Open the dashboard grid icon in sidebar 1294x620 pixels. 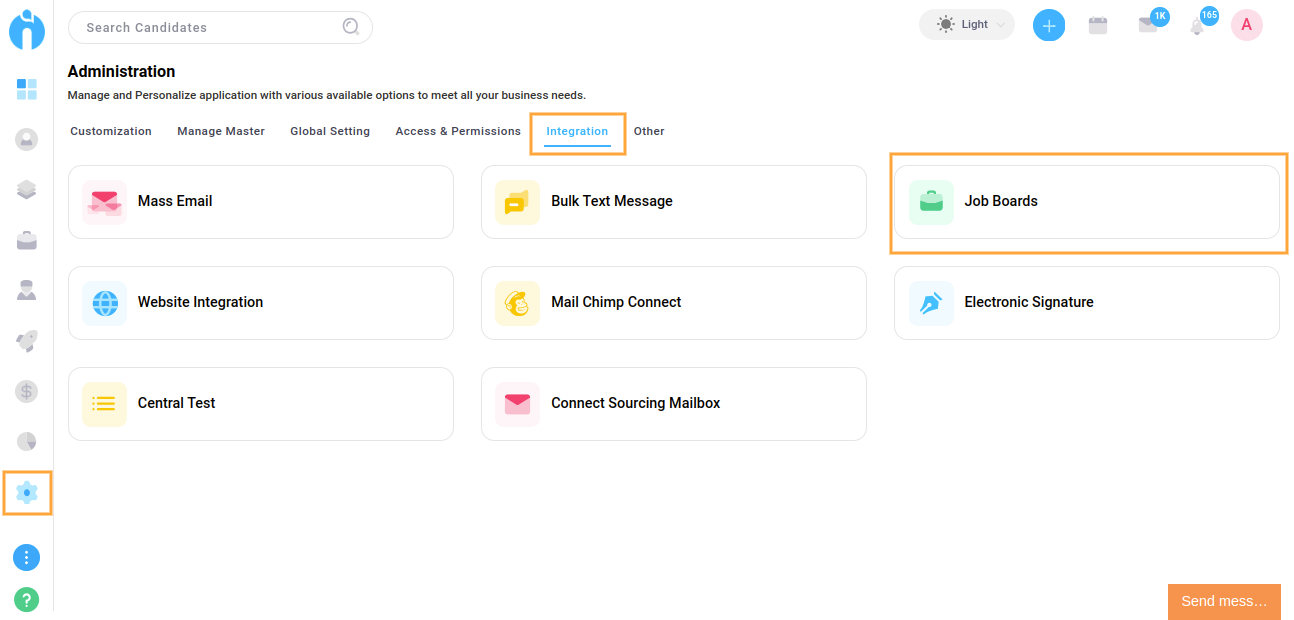point(27,90)
